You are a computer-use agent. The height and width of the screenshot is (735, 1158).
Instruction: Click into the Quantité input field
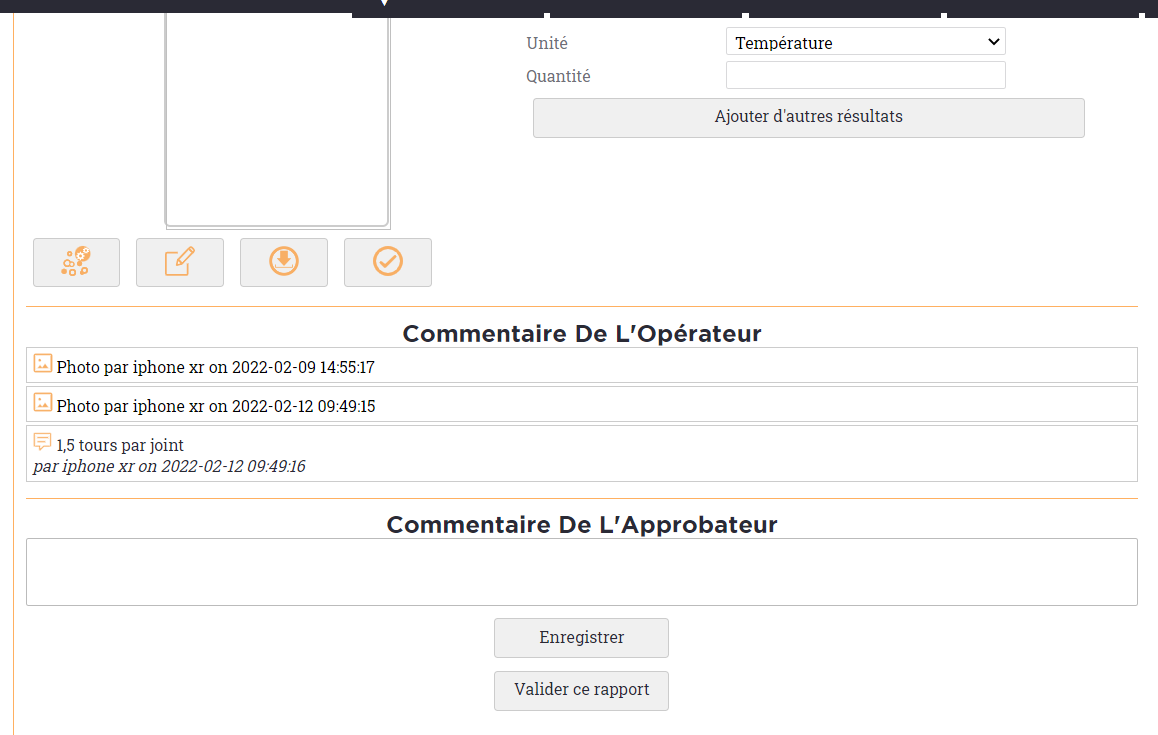point(866,75)
